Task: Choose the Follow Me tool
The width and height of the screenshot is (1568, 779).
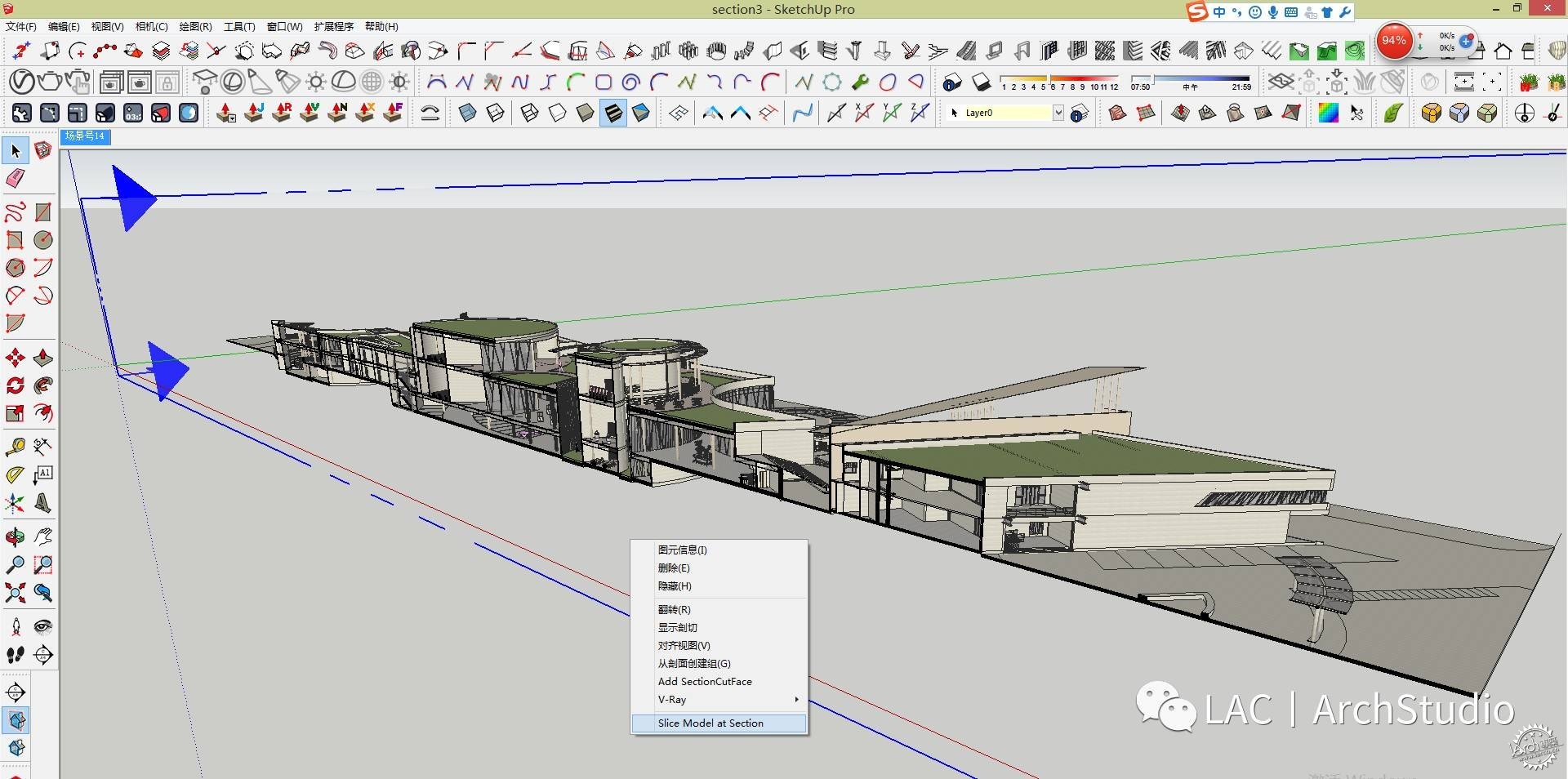Action: pyautogui.click(x=43, y=385)
